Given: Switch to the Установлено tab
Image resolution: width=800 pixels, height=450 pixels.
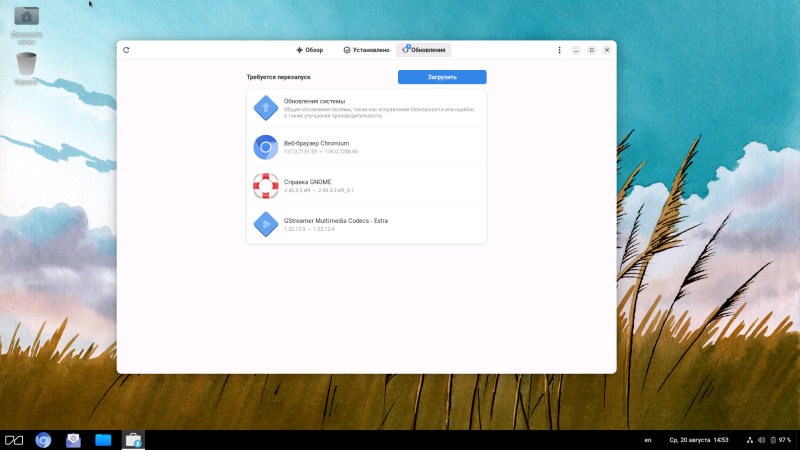Looking at the screenshot, I should [366, 50].
